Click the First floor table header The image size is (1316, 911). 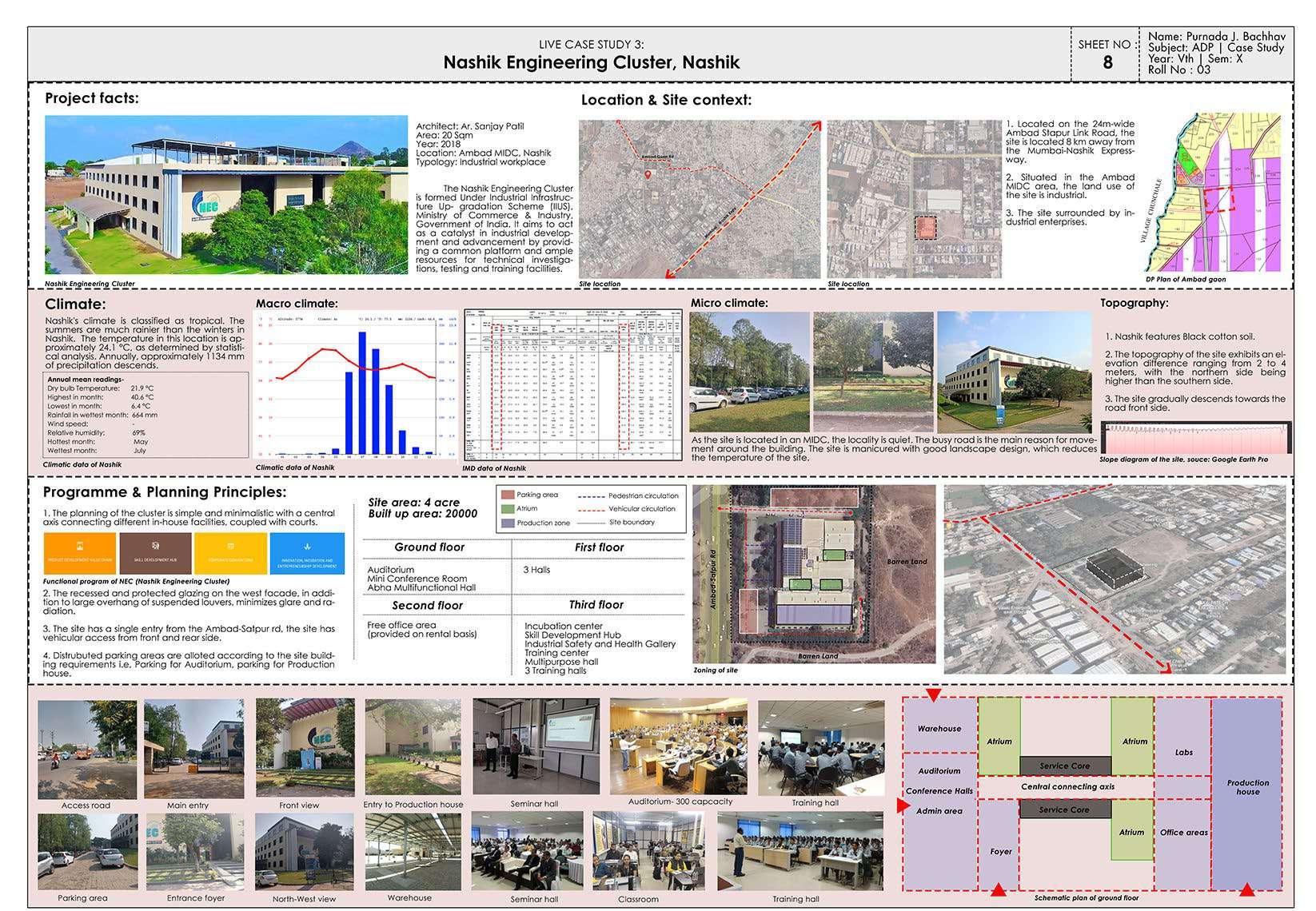coord(599,547)
